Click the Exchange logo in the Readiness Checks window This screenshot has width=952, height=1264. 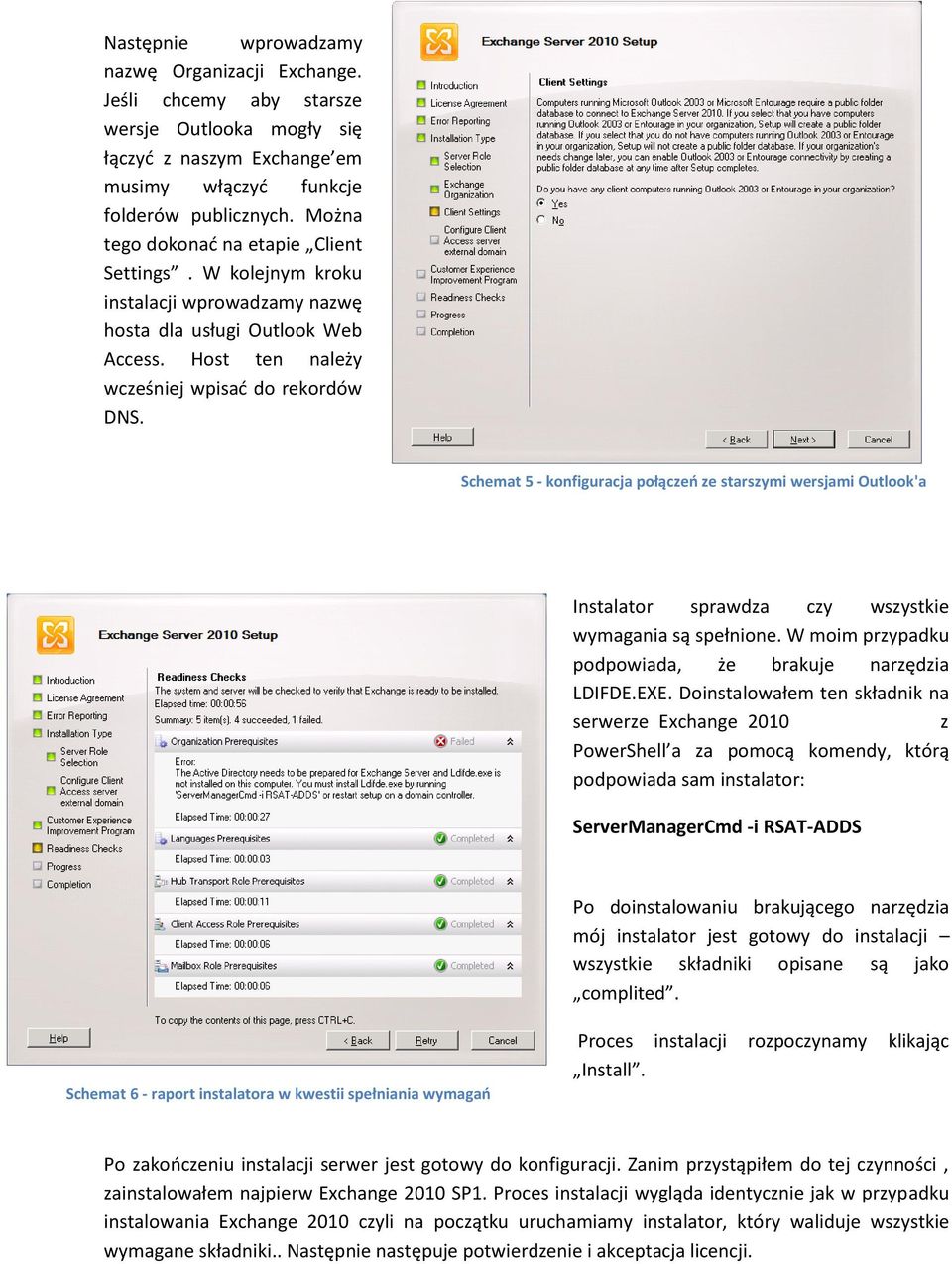coord(56,635)
